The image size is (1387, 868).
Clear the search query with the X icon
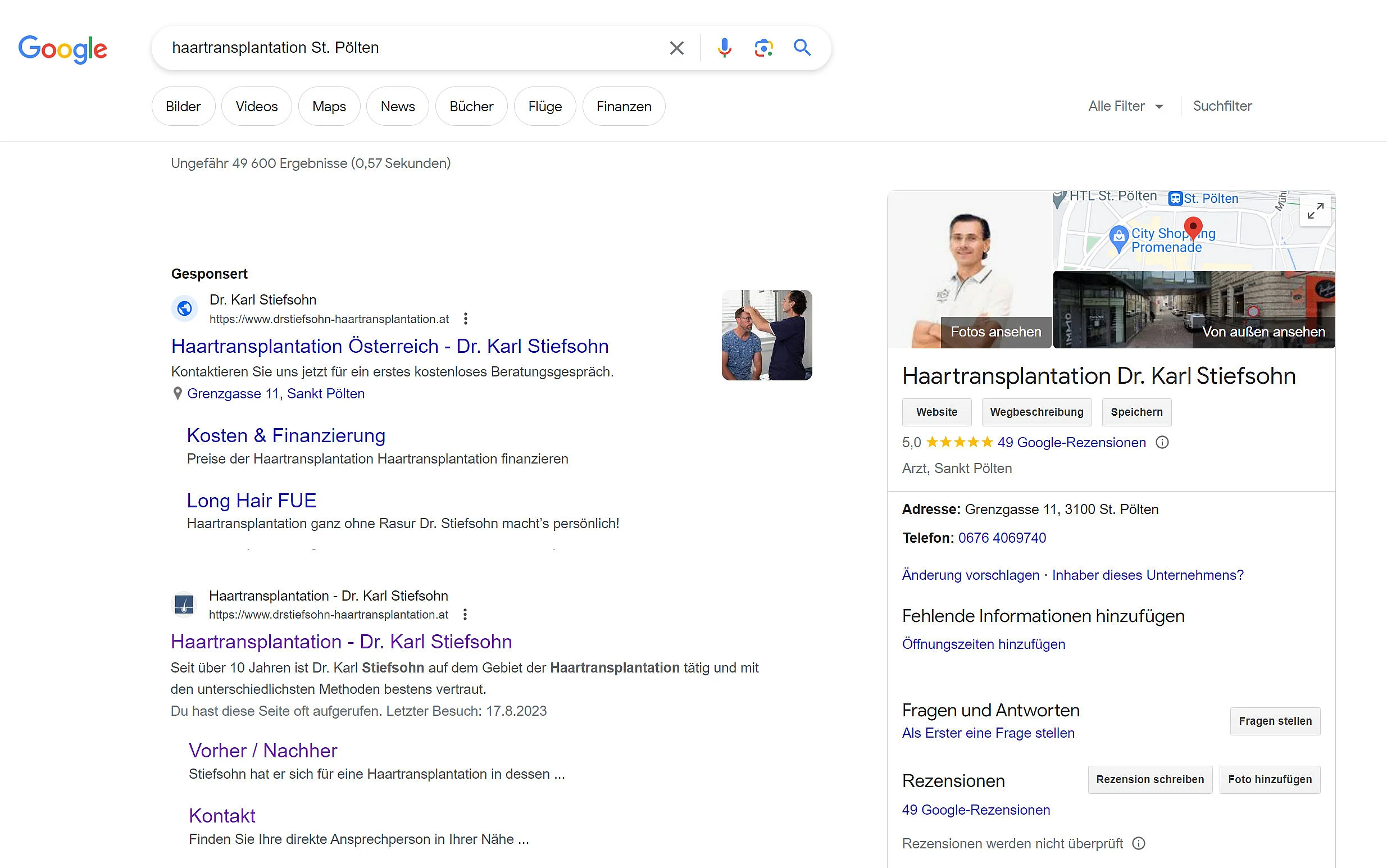pos(677,48)
